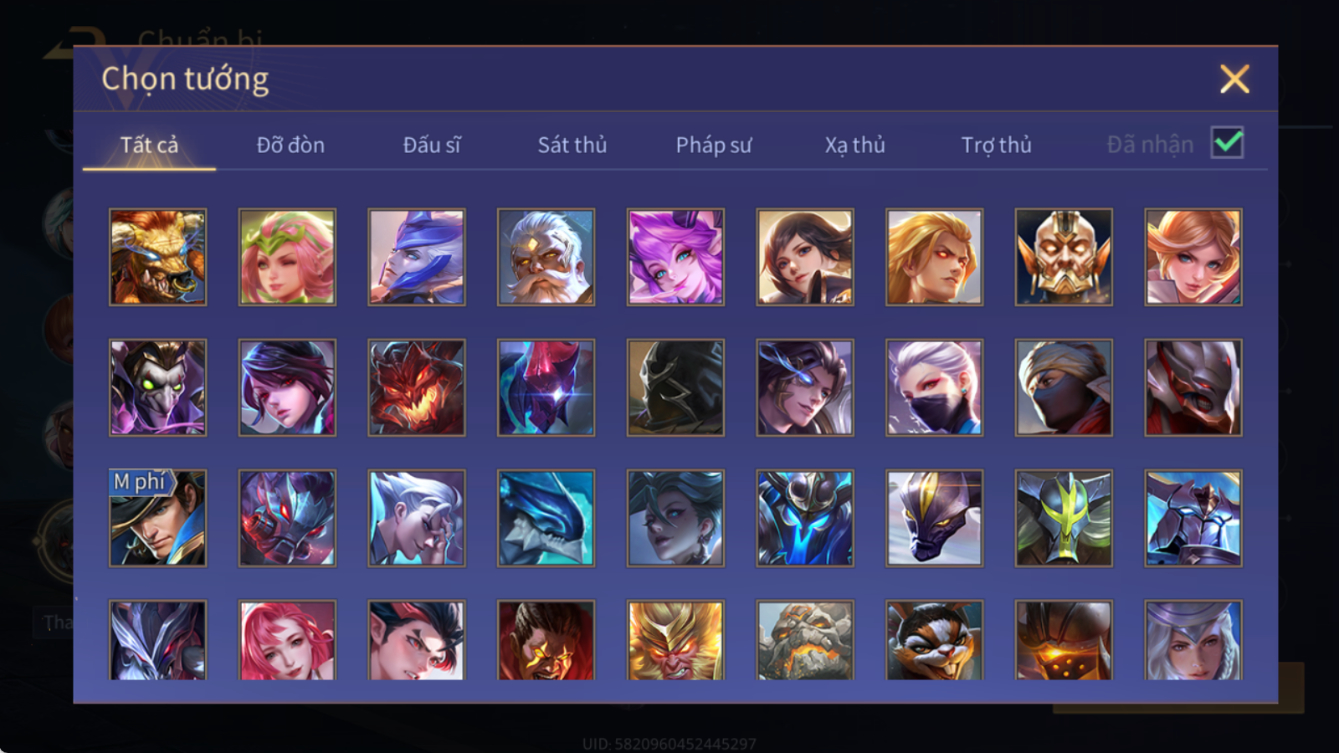Open the 'Sát thủ' tab
This screenshot has width=1339, height=753.
point(572,145)
